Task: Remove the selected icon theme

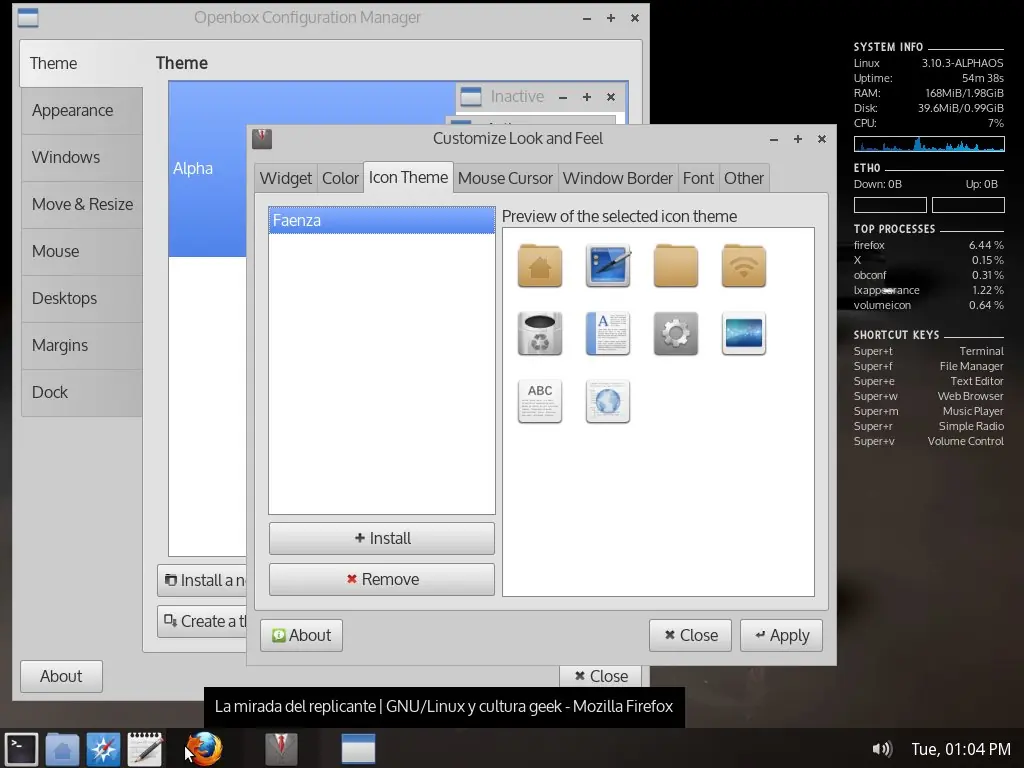Action: click(382, 579)
